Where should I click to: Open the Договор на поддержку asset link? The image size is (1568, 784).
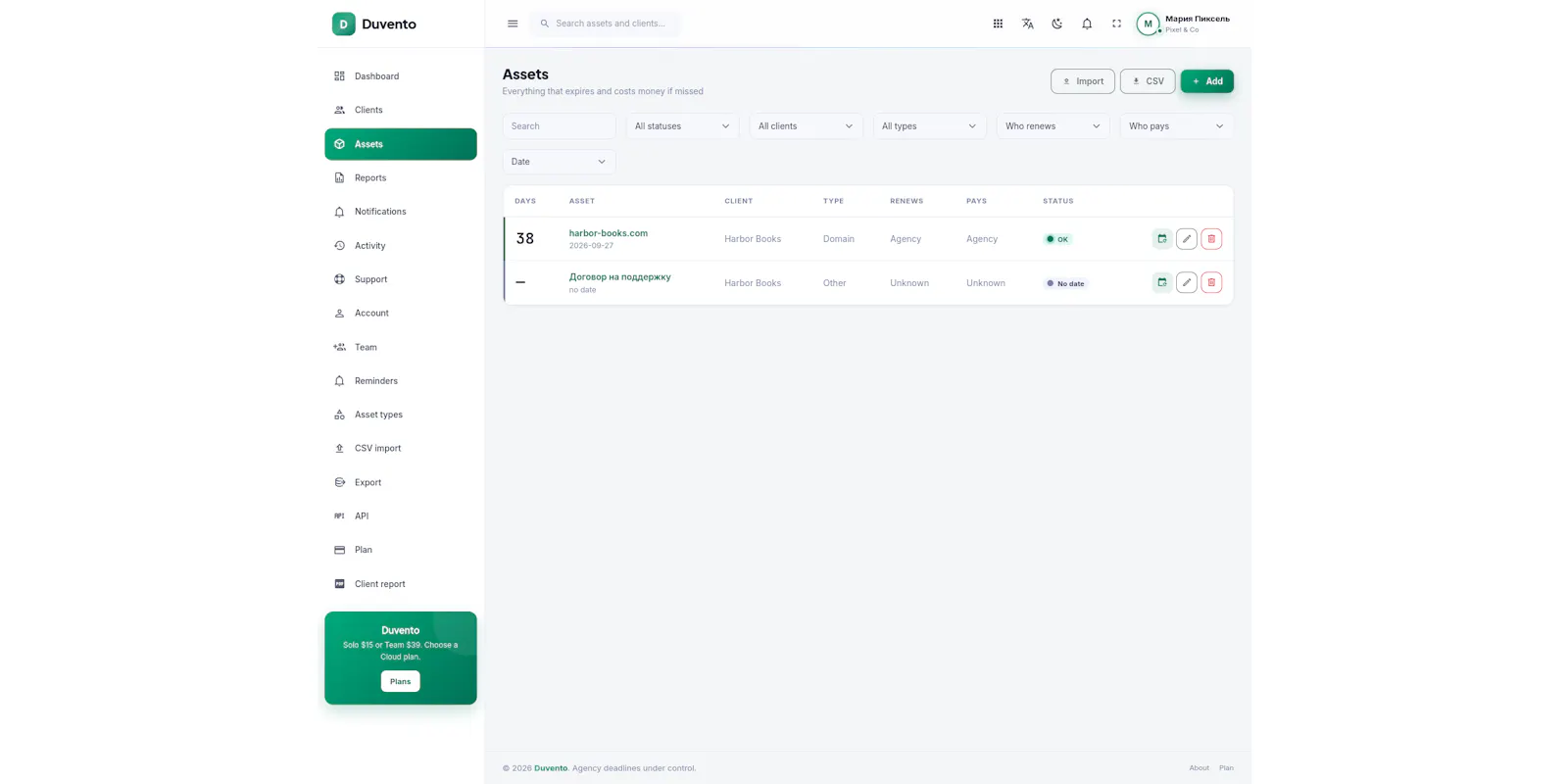click(x=619, y=277)
